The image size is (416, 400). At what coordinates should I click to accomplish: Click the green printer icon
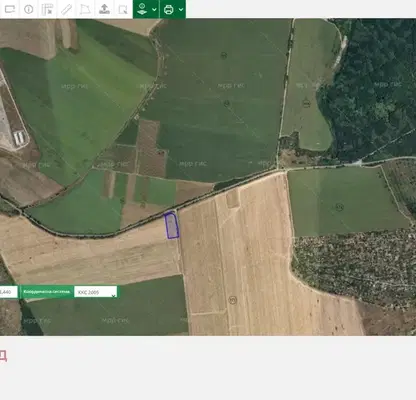click(169, 9)
